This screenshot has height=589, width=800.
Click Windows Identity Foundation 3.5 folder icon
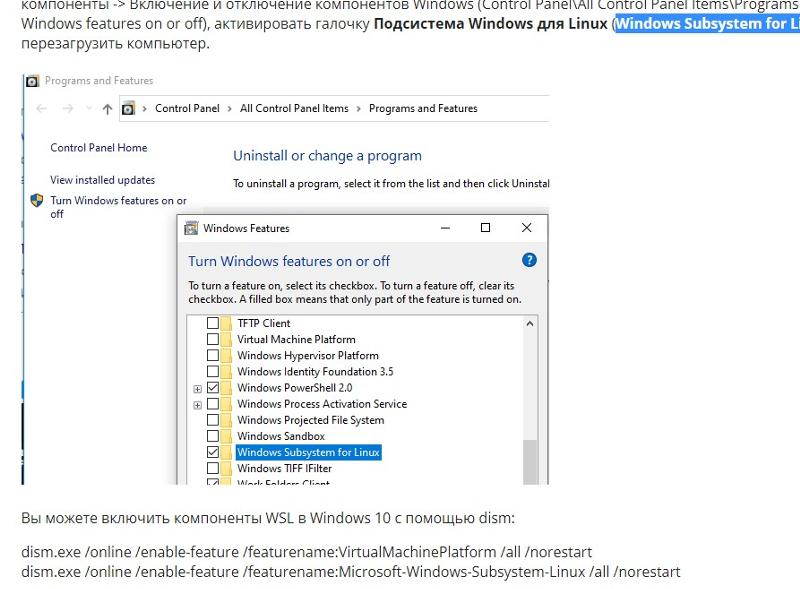(x=226, y=372)
